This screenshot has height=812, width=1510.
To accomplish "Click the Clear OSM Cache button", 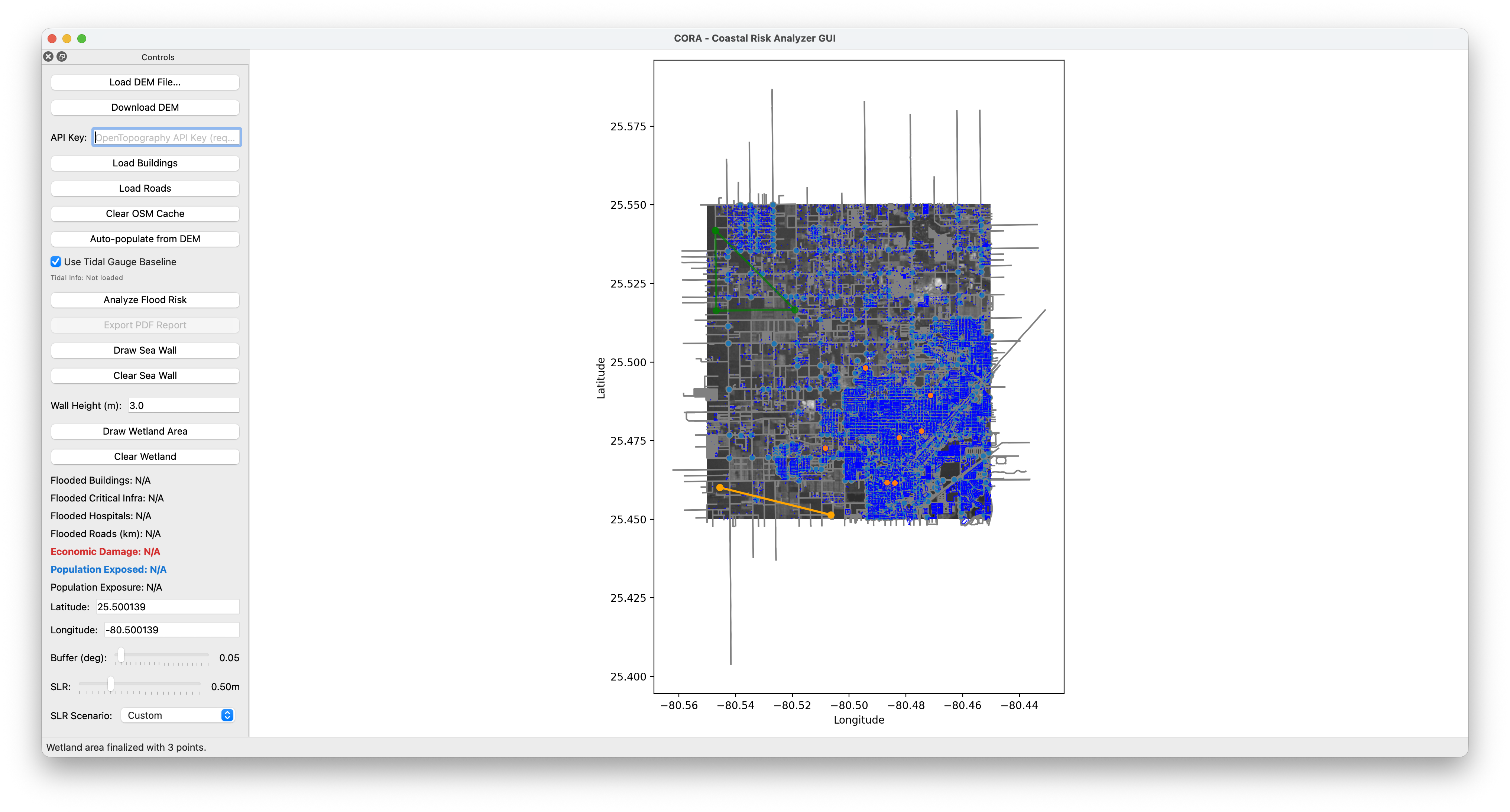I will (x=145, y=214).
